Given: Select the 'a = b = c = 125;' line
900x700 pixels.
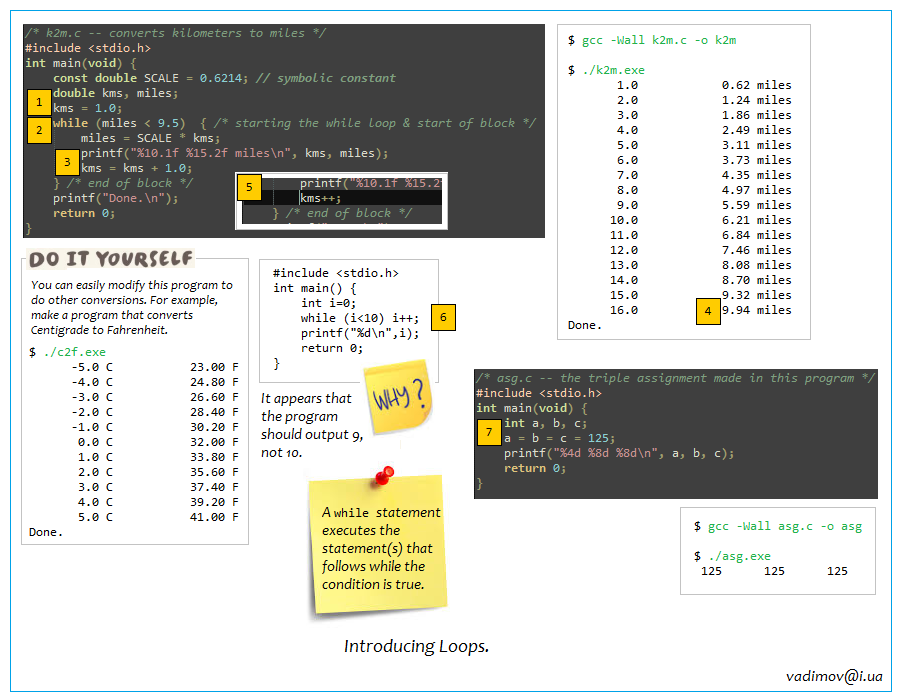Looking at the screenshot, I should (560, 438).
